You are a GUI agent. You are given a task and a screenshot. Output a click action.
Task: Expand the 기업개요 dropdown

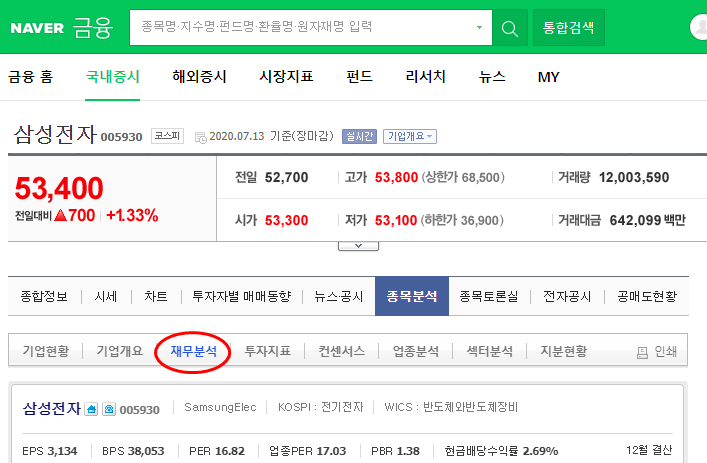410,136
